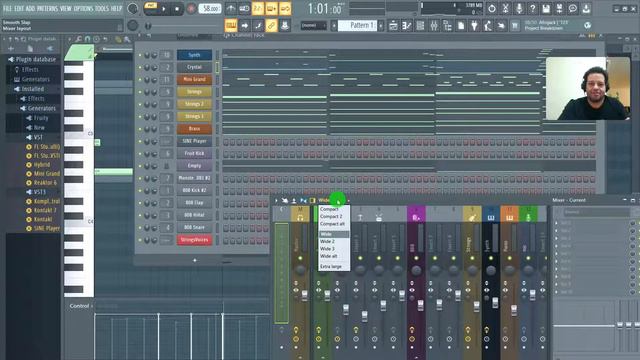The height and width of the screenshot is (360, 640).
Task: Choose Compact from mixer layout menu
Action: click(333, 209)
